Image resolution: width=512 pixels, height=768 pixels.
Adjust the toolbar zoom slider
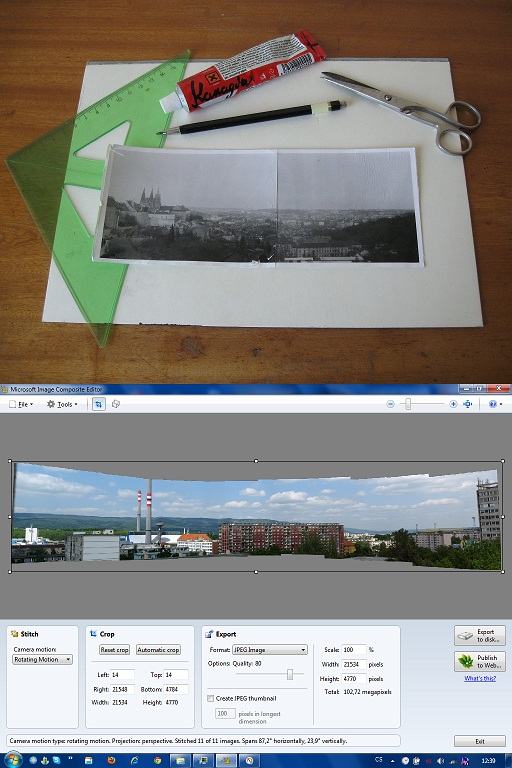pyautogui.click(x=408, y=404)
